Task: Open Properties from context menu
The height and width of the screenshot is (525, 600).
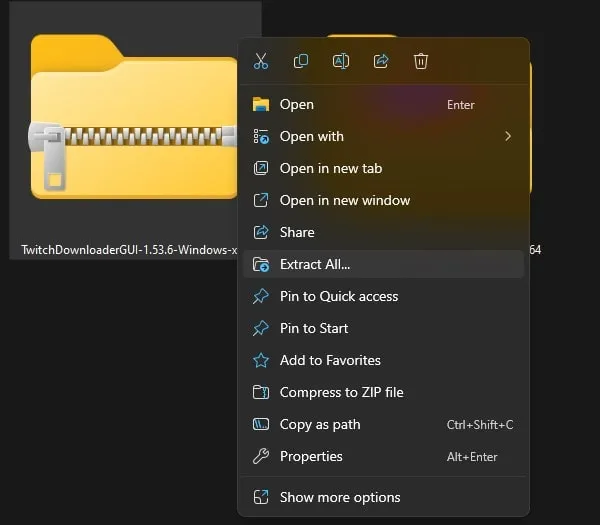Action: click(x=383, y=456)
